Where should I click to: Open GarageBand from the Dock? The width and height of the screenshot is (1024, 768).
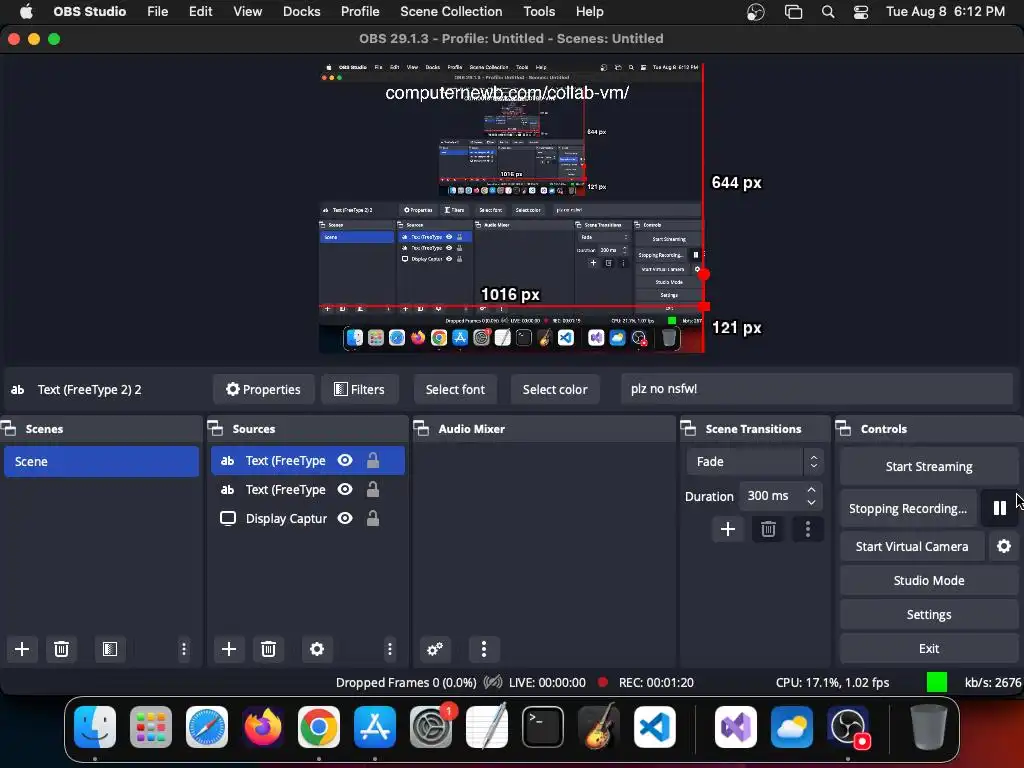click(599, 727)
